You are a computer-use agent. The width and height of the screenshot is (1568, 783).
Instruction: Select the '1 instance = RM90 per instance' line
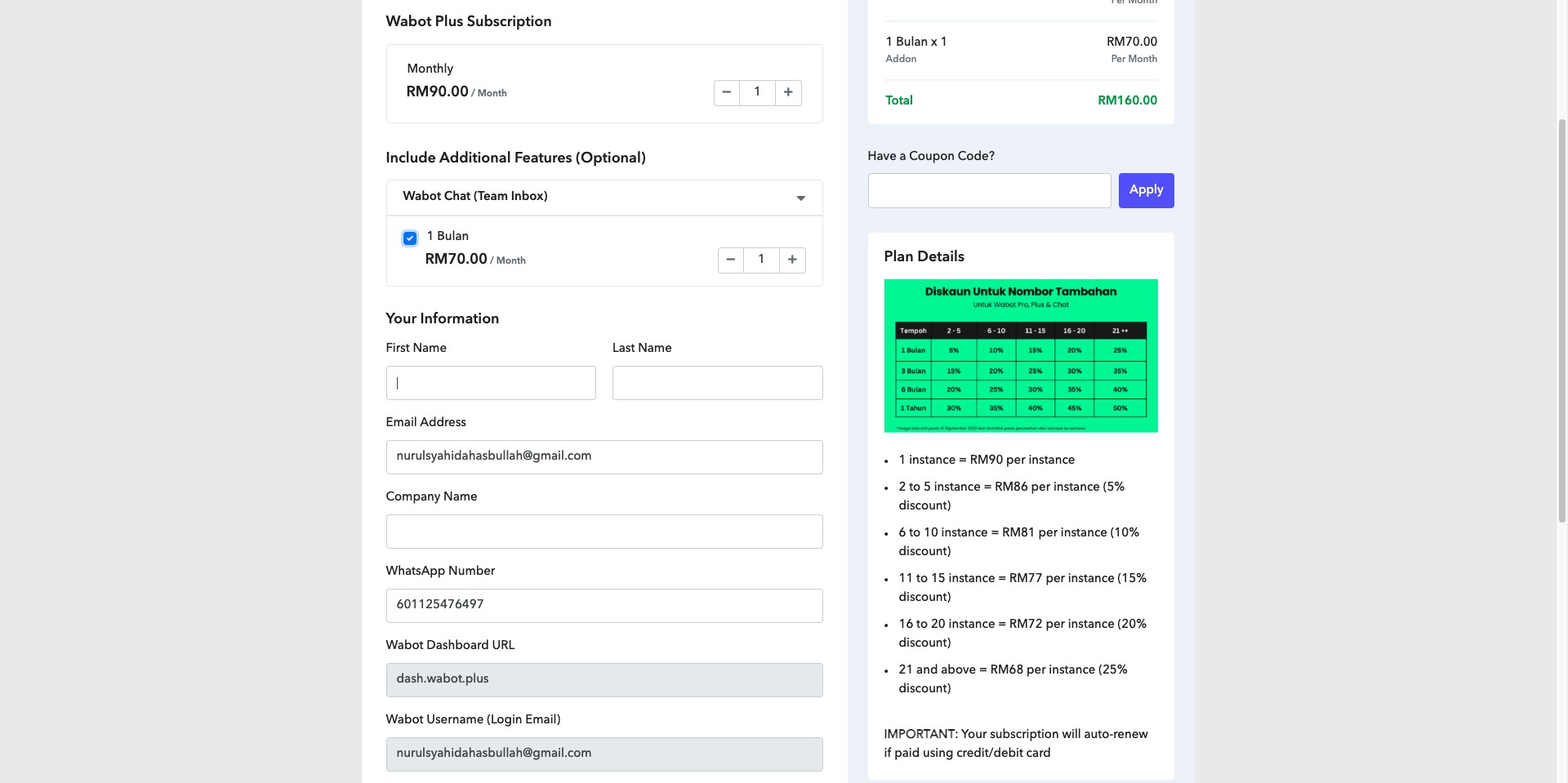[987, 460]
